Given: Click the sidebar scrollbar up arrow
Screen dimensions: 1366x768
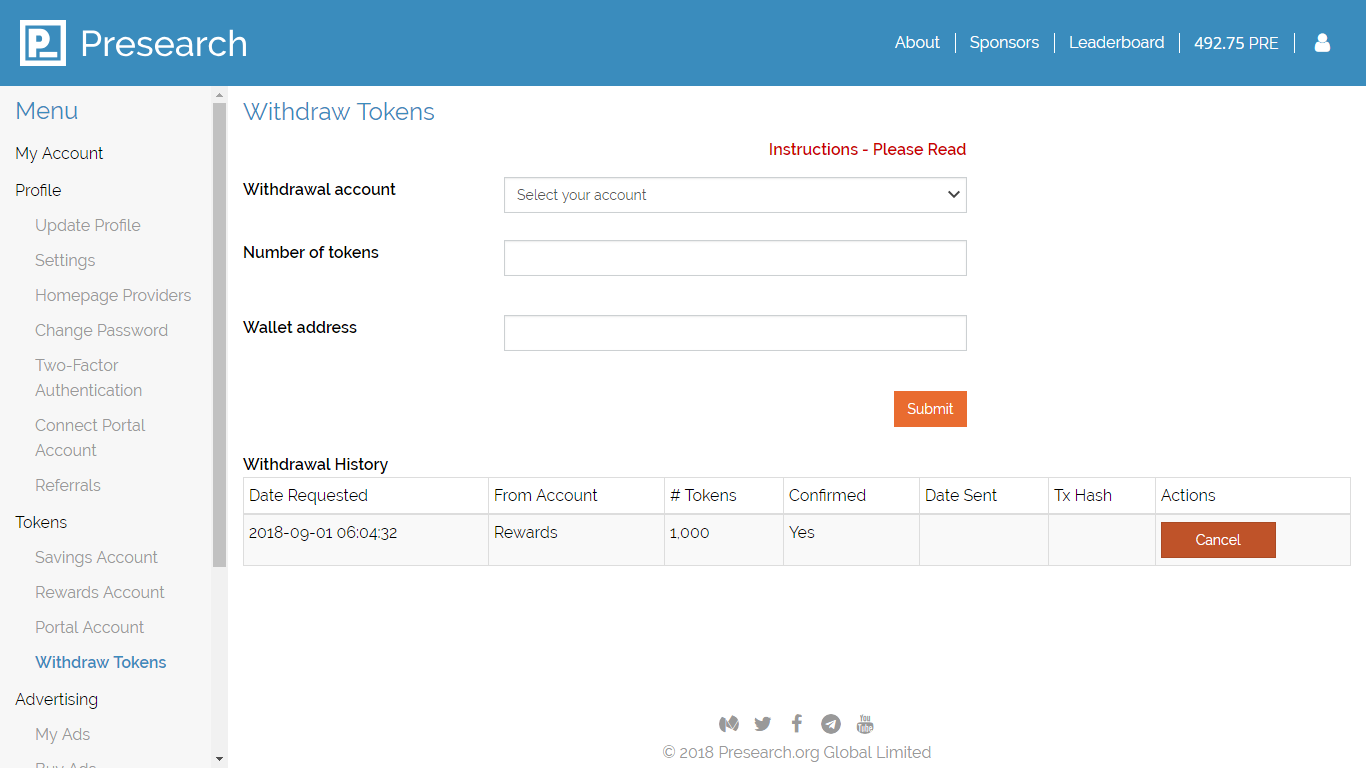Looking at the screenshot, I should coord(219,95).
